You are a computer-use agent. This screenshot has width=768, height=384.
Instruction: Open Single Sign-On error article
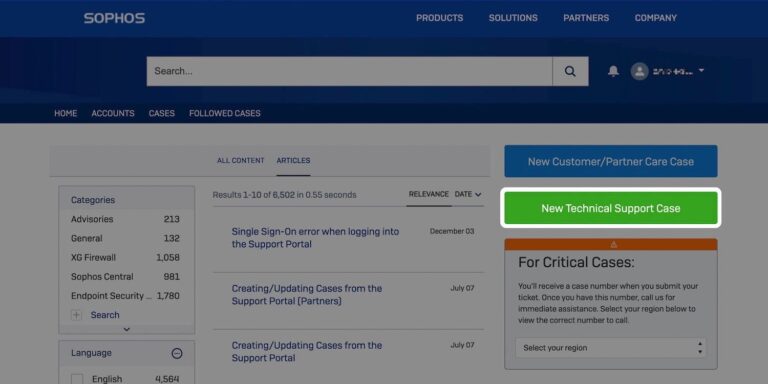tap(315, 238)
